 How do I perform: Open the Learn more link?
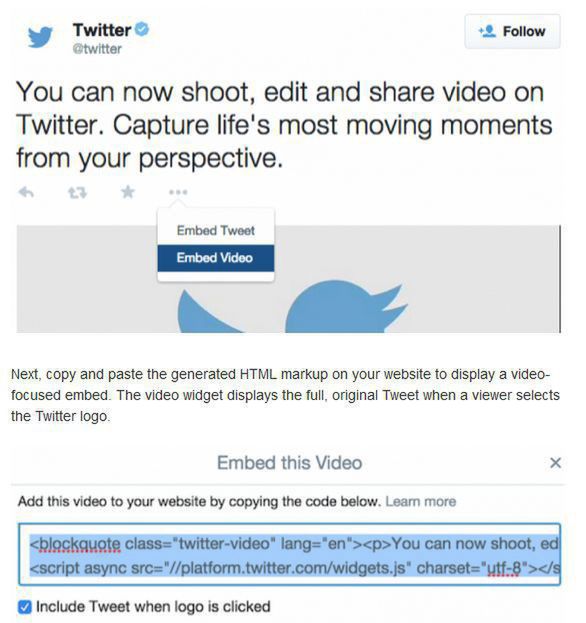[x=421, y=501]
